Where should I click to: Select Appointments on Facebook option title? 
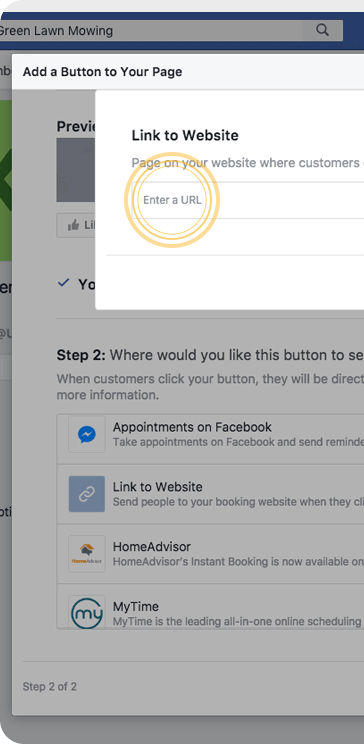coord(192,427)
